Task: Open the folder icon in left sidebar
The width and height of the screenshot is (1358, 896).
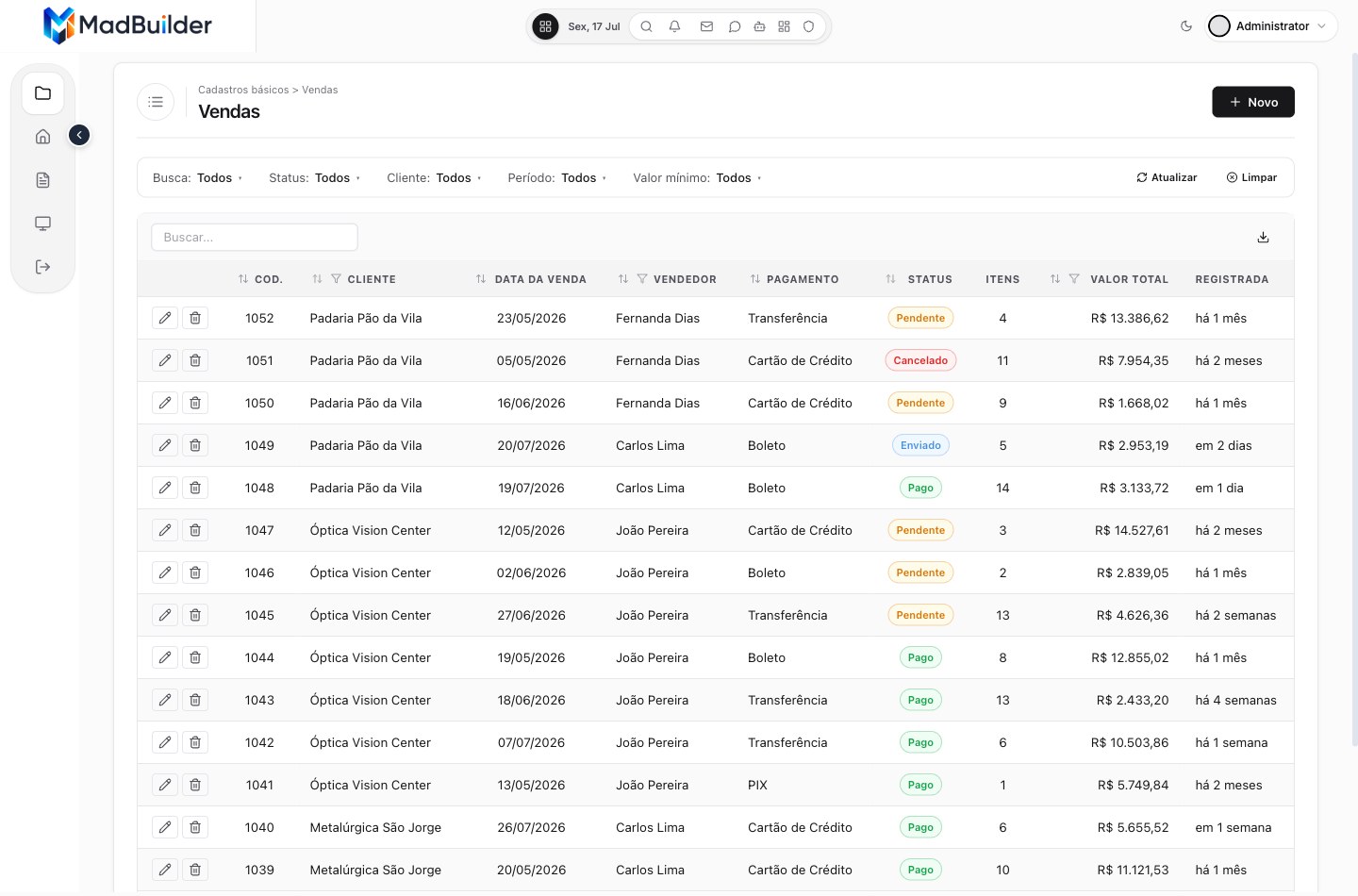Action: 42,93
